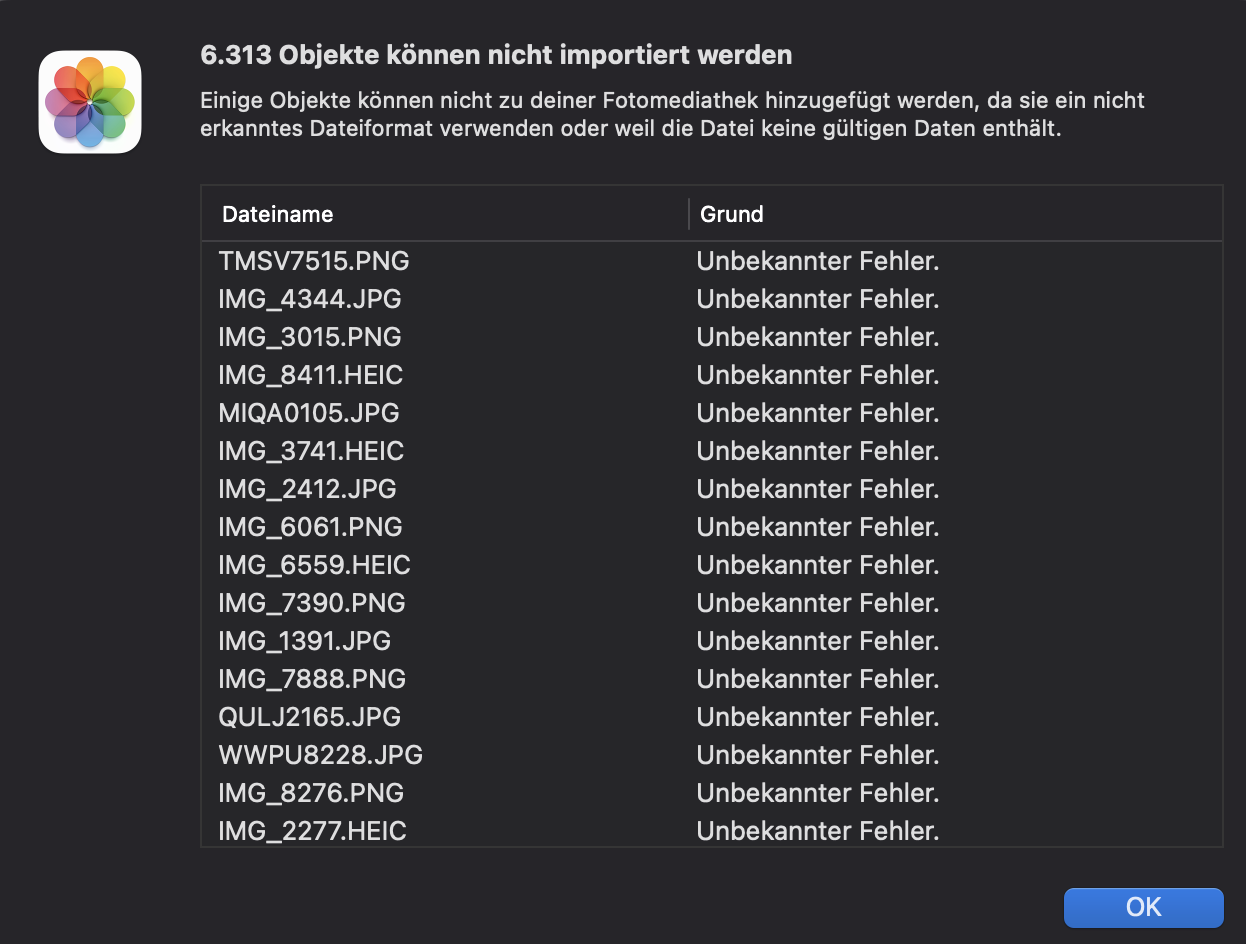Screen dimensions: 1246x944
Task: Select file IMG_3015.PNG in list
Action: pyautogui.click(x=310, y=337)
